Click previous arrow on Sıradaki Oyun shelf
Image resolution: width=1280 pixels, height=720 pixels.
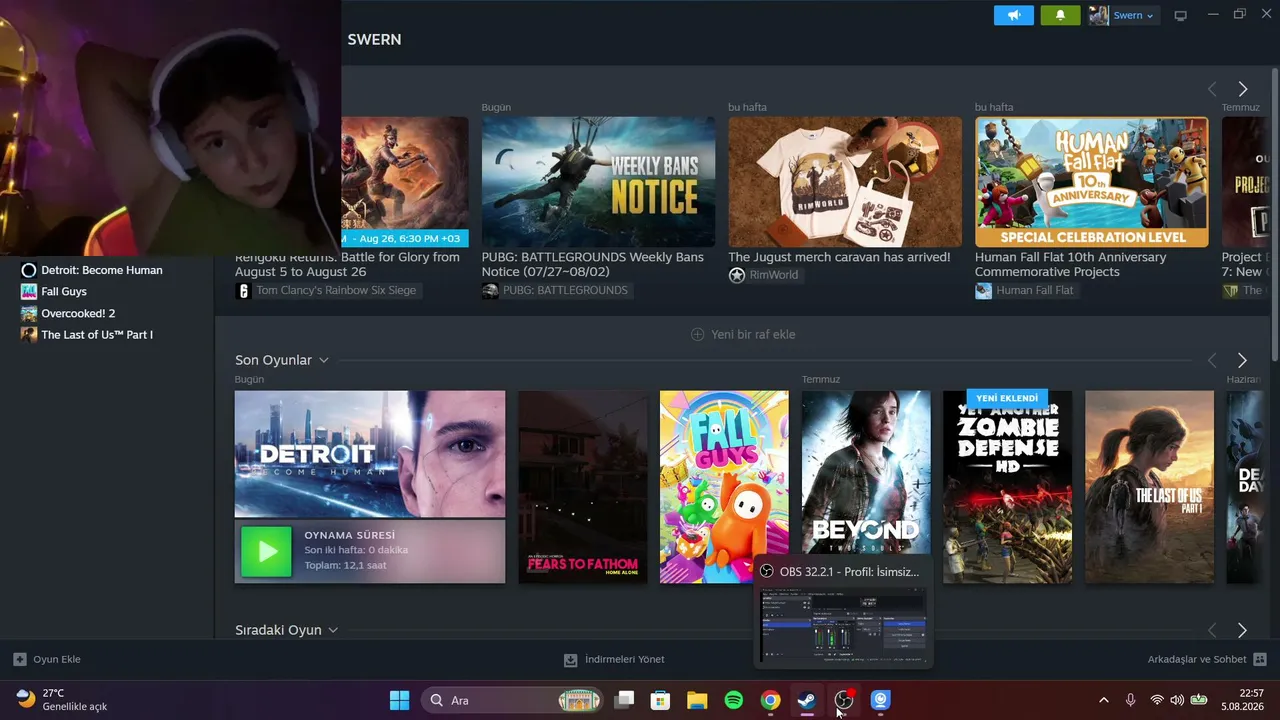click(1212, 630)
